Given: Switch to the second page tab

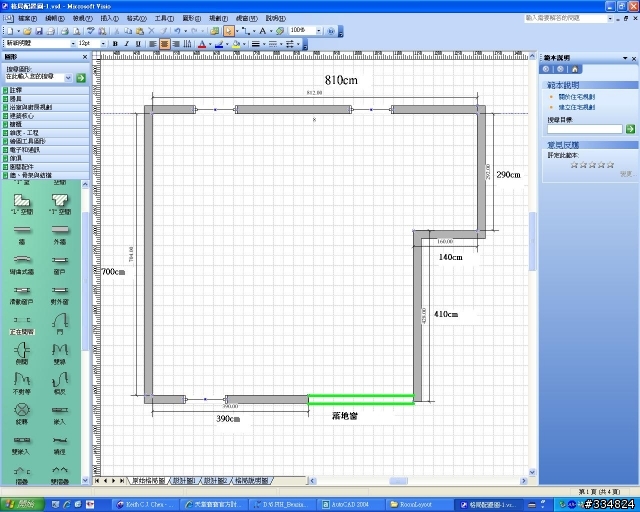Looking at the screenshot, I should 184,481.
